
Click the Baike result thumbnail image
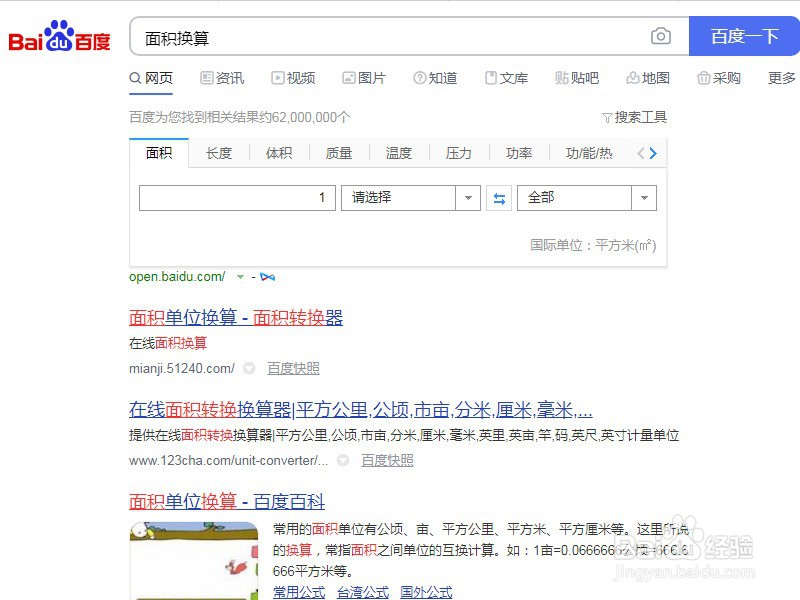[194, 560]
